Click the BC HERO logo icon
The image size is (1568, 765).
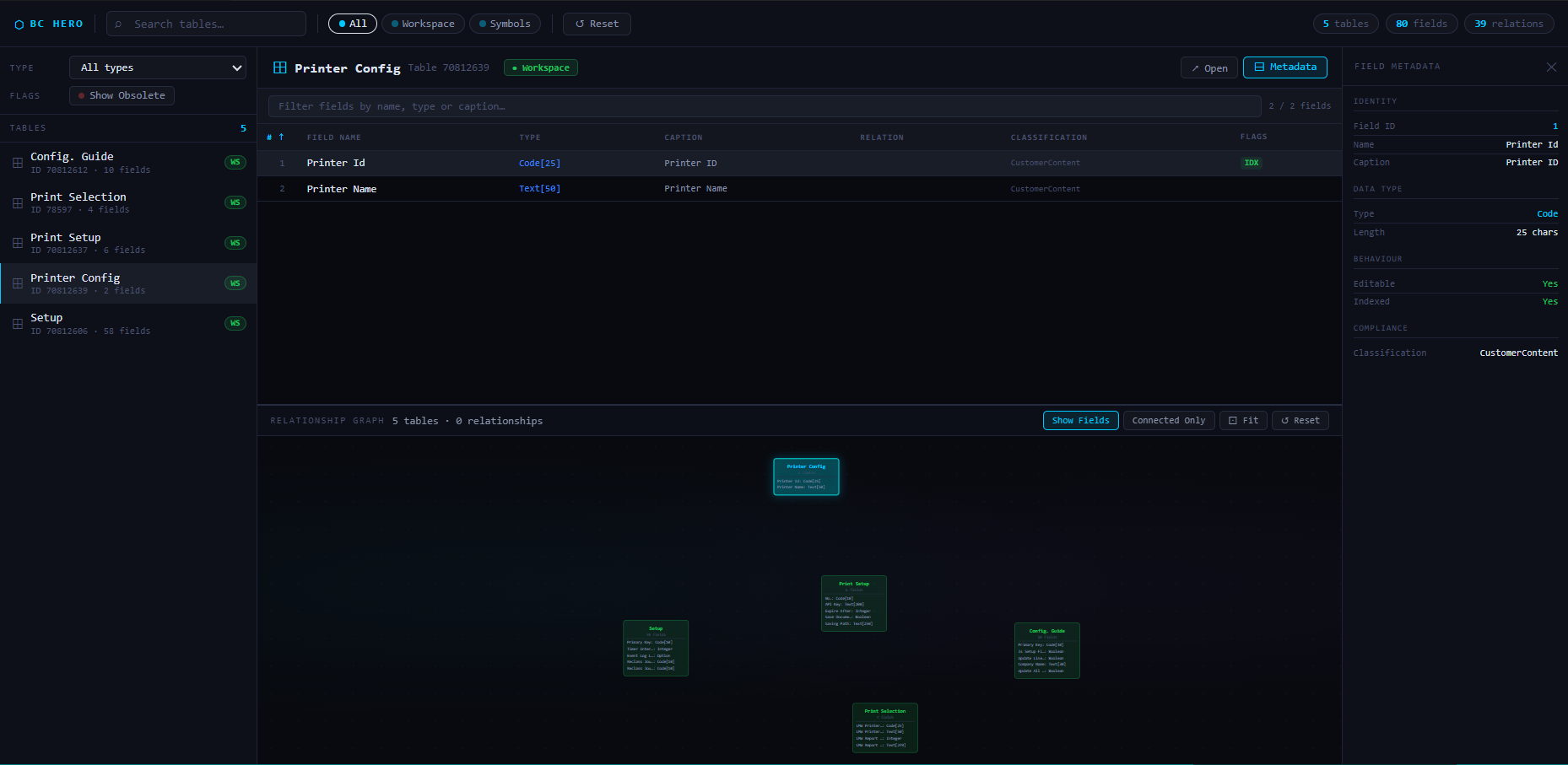point(19,24)
